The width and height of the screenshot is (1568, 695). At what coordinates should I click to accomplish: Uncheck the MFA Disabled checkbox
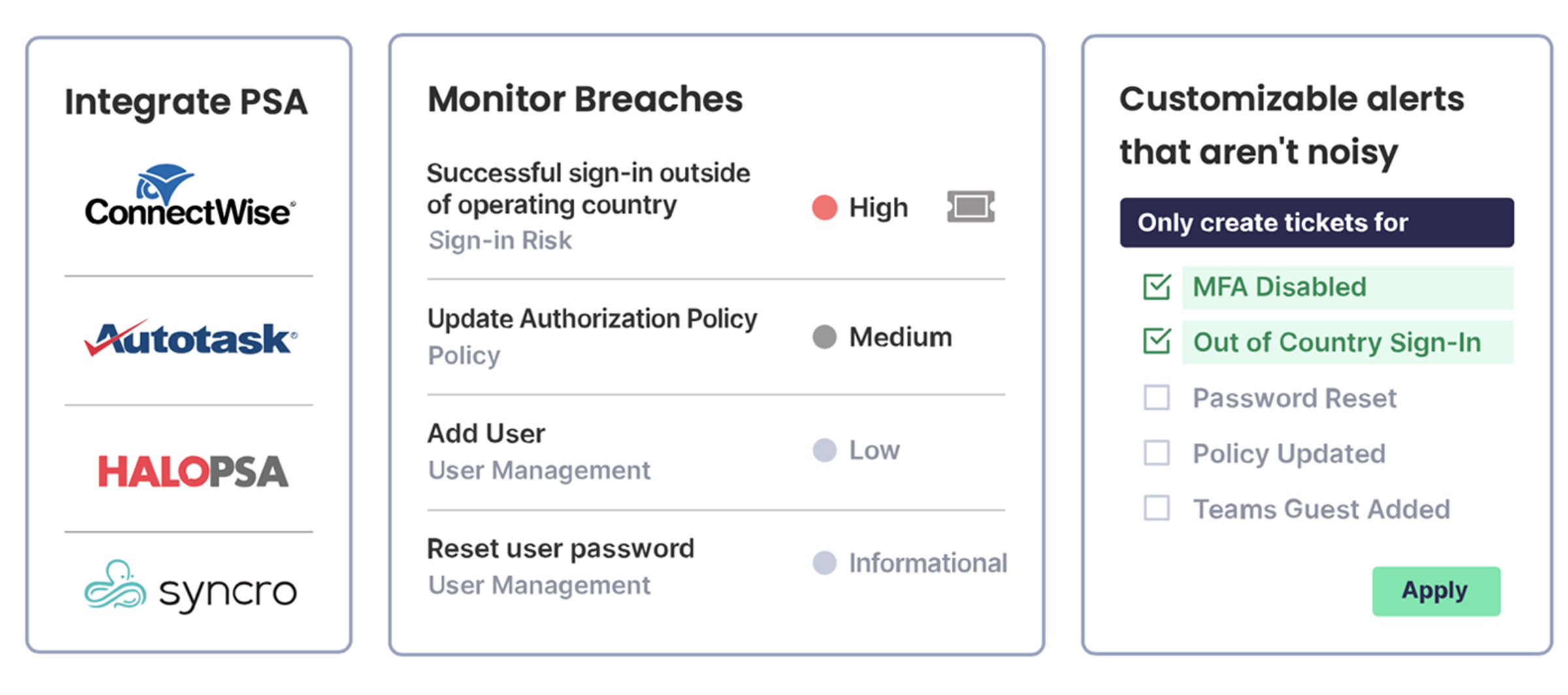click(x=1156, y=287)
